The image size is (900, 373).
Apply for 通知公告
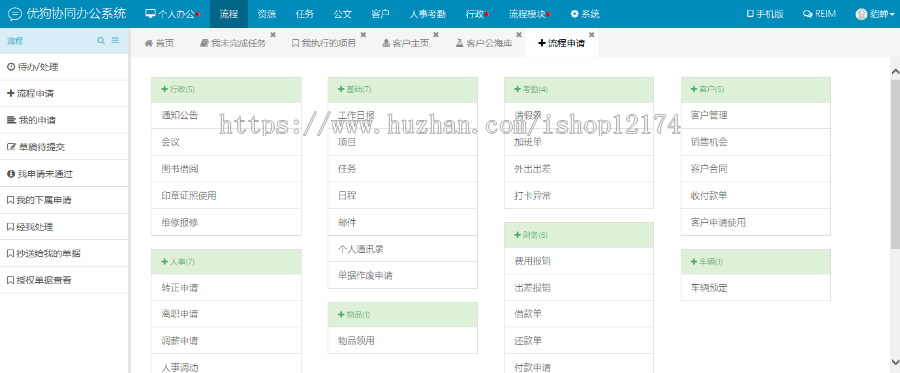point(226,115)
